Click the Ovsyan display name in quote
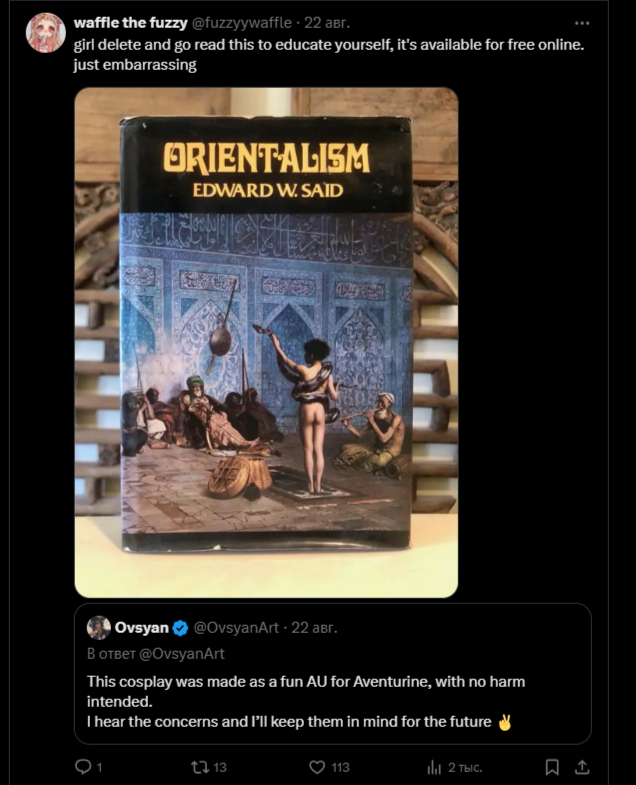 142,627
